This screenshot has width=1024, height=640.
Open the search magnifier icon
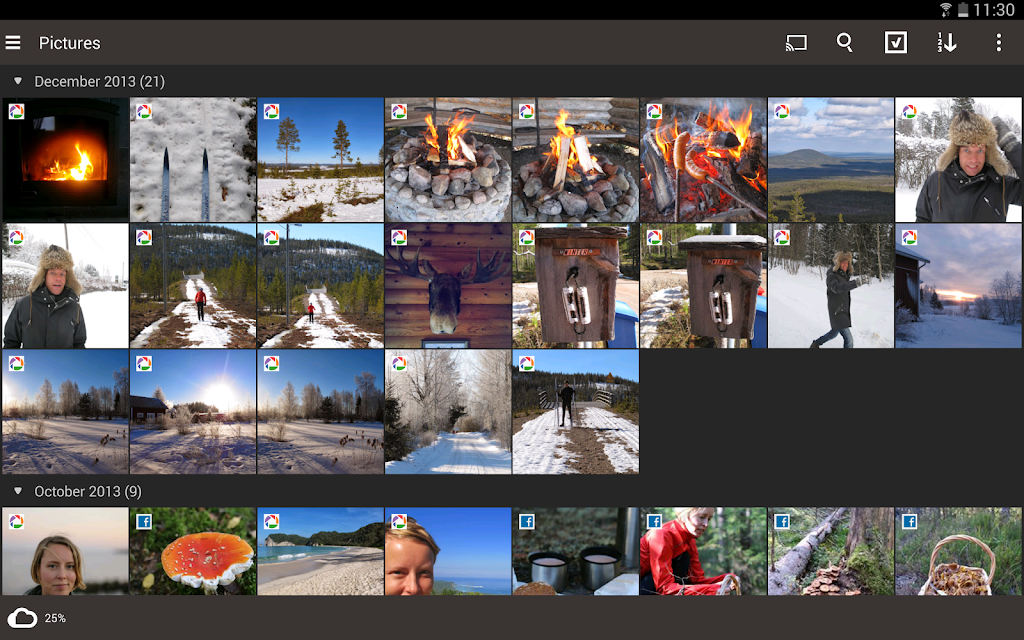click(845, 43)
